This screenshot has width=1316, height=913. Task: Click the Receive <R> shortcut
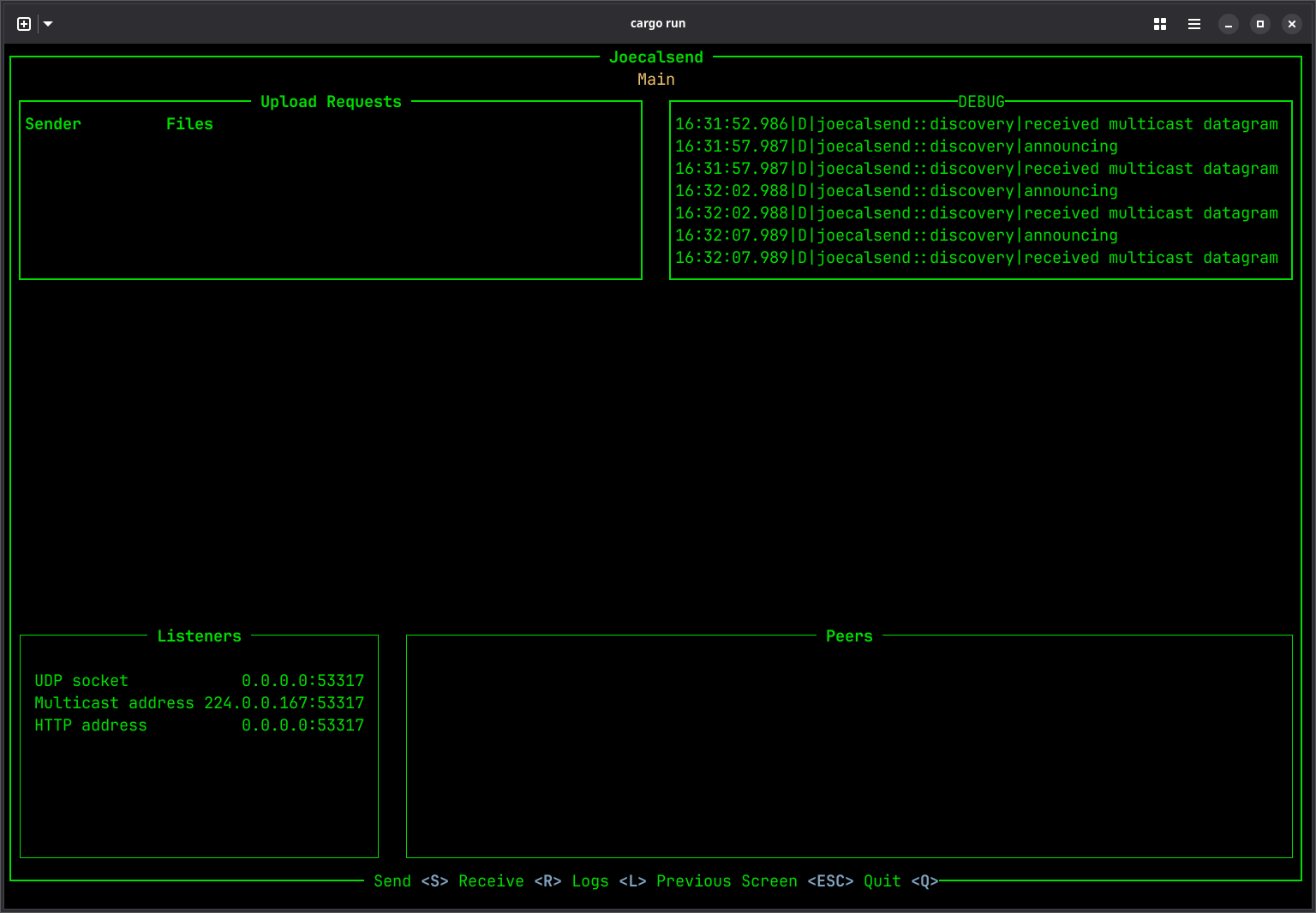pos(510,881)
